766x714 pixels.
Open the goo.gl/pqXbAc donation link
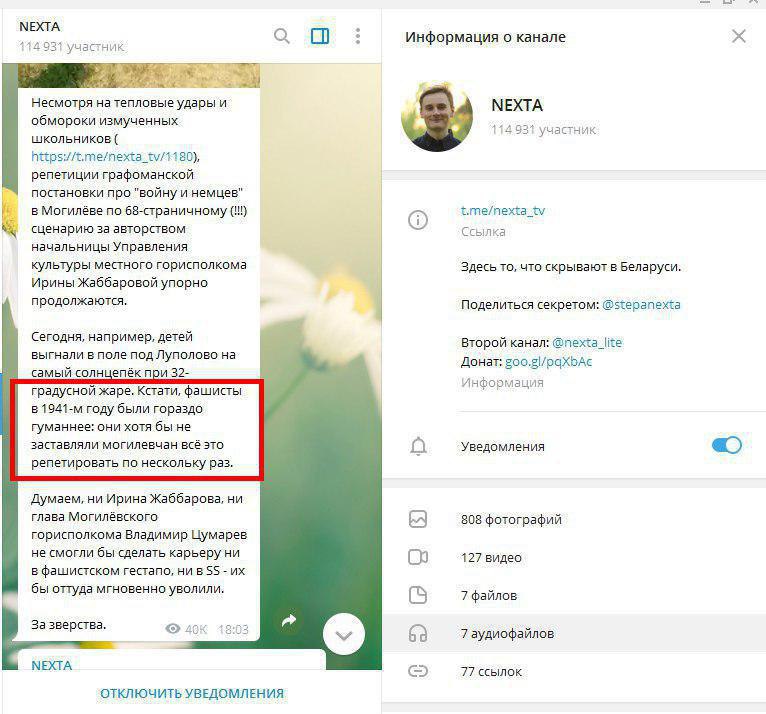coord(549,361)
